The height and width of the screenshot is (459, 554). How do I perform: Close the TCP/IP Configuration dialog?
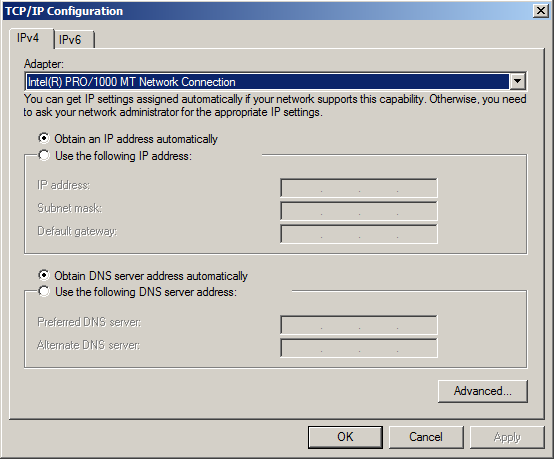pyautogui.click(x=541, y=11)
